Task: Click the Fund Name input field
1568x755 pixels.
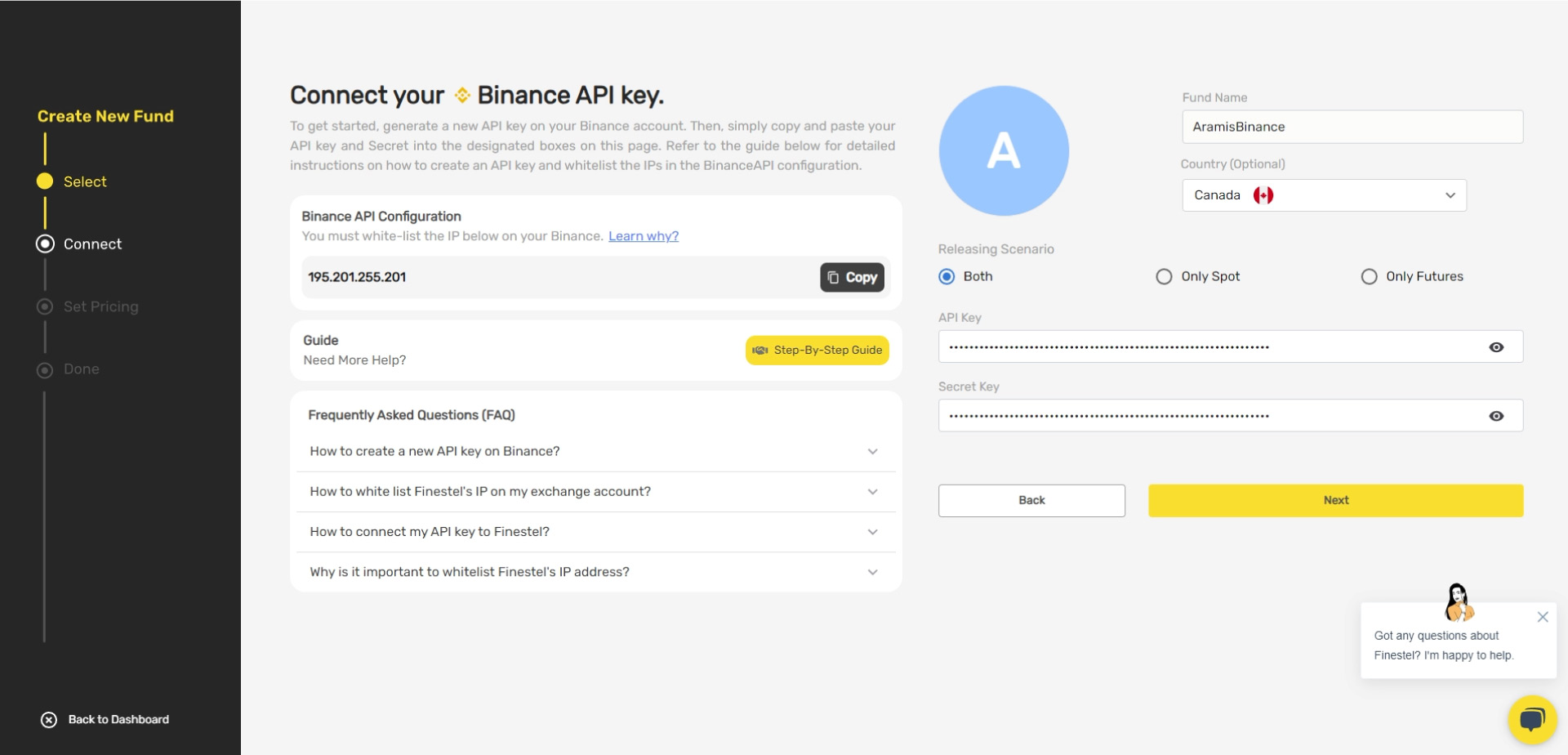Action: 1352,127
